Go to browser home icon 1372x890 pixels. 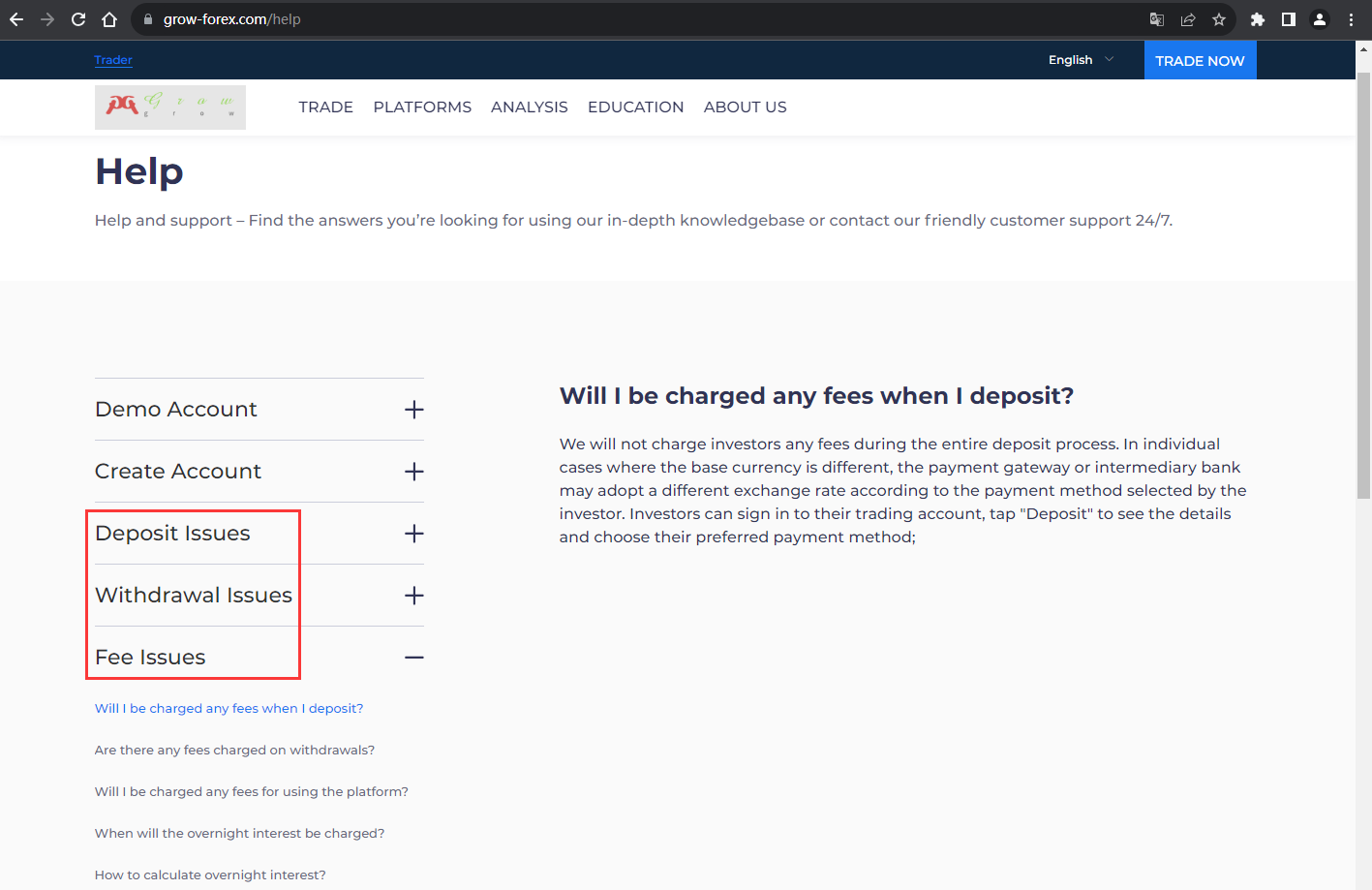coord(109,19)
